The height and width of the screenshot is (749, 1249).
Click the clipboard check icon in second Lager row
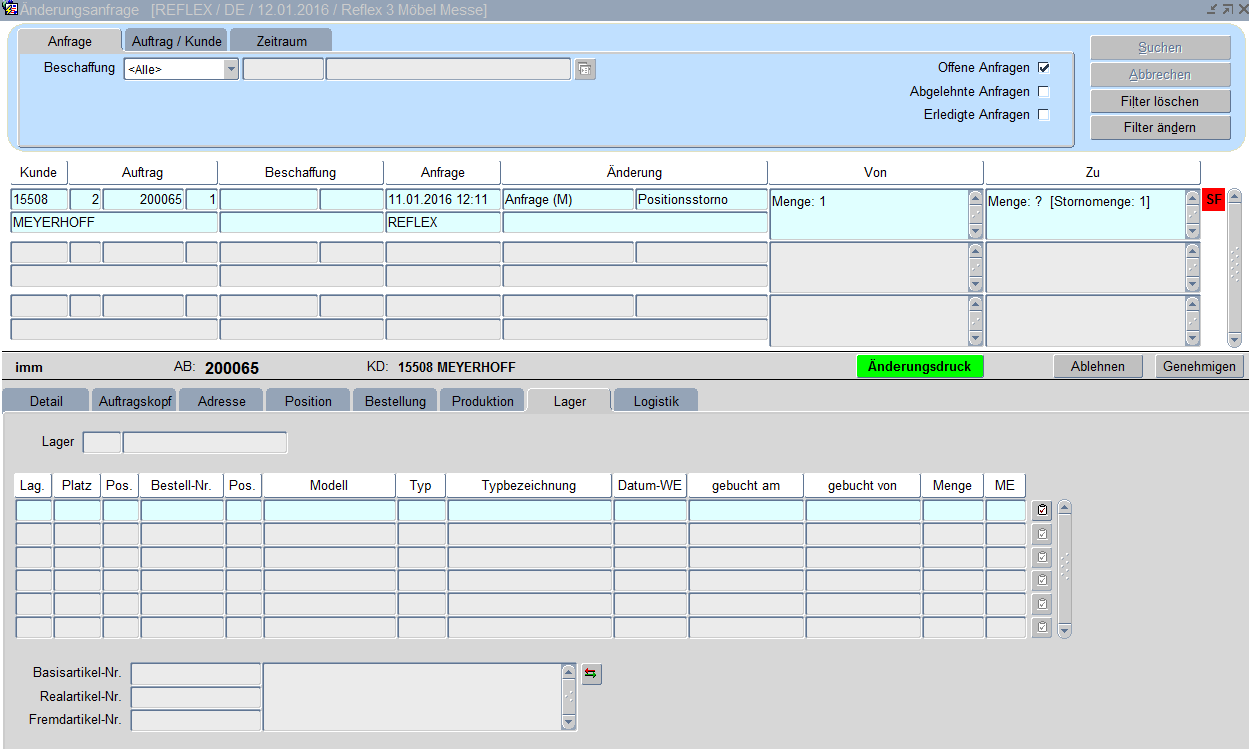click(1042, 534)
